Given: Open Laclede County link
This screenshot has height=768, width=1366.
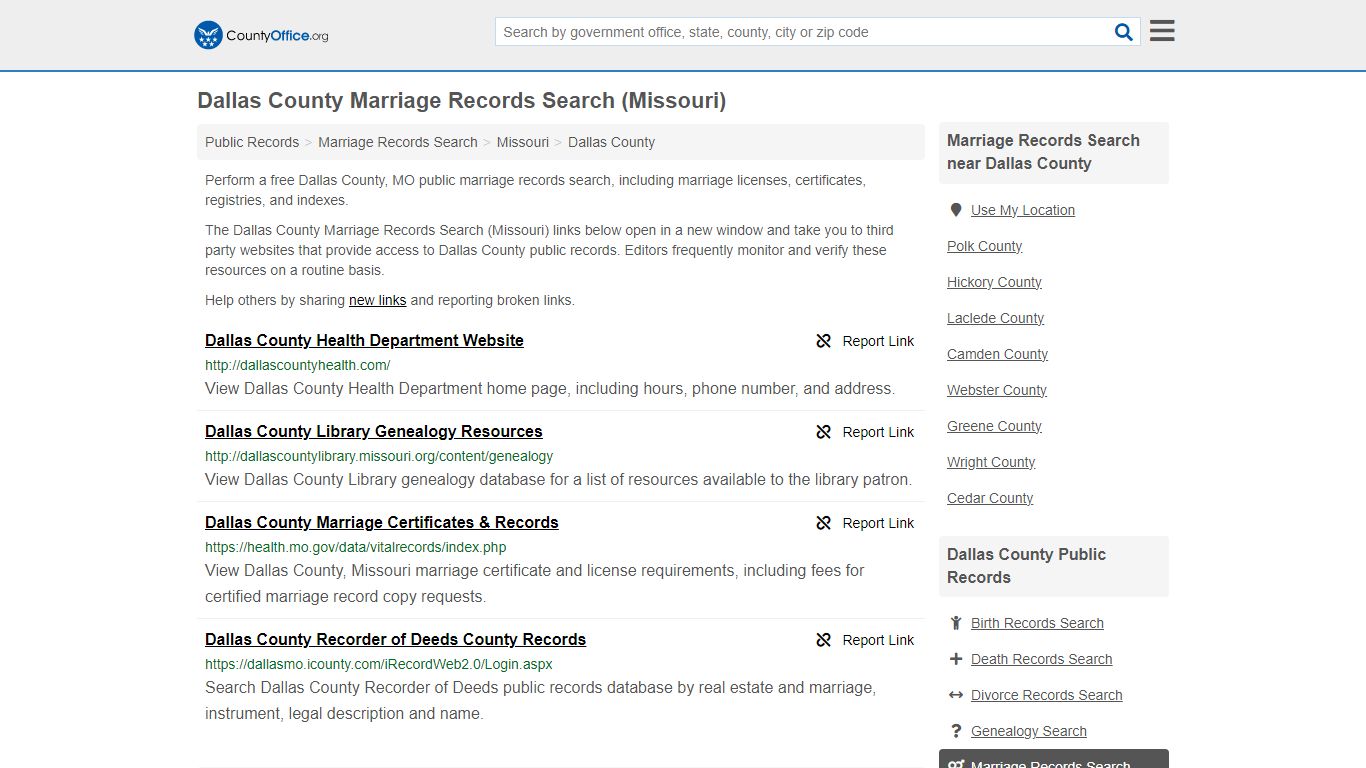Looking at the screenshot, I should pyautogui.click(x=996, y=318).
